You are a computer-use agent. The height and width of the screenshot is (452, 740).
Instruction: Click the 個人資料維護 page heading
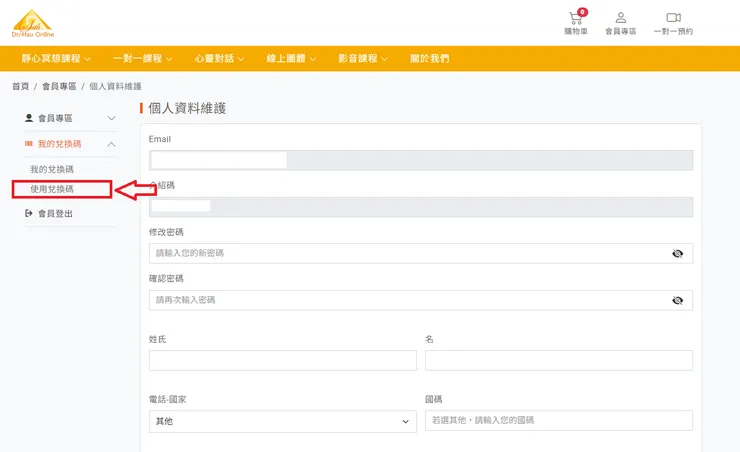[x=187, y=109]
